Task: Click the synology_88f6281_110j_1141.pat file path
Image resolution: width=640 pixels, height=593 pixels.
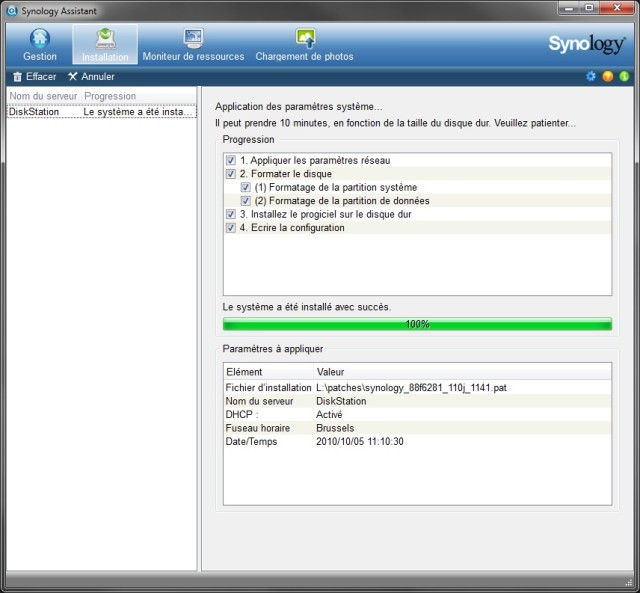Action: pyautogui.click(x=411, y=387)
